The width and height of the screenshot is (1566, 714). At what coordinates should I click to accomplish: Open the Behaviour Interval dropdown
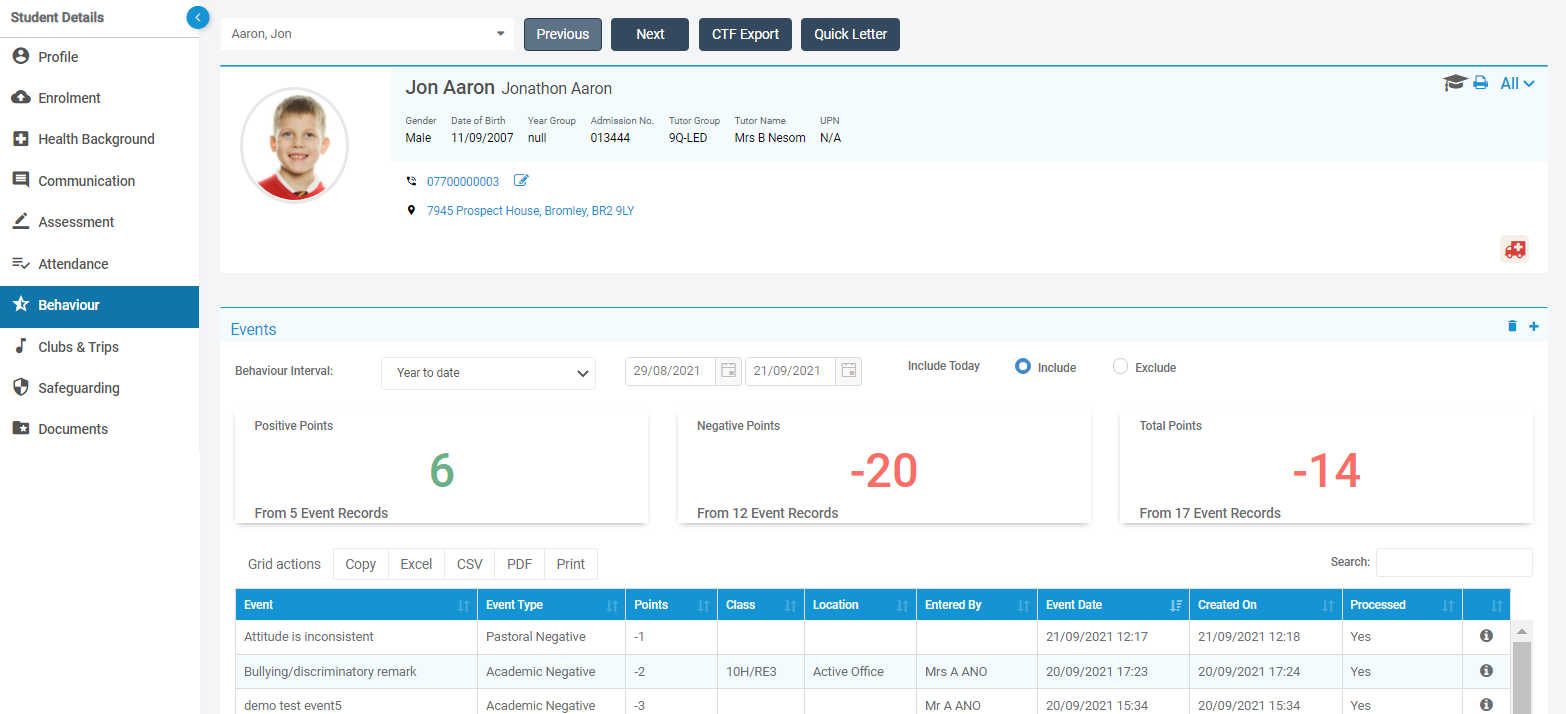tap(488, 373)
